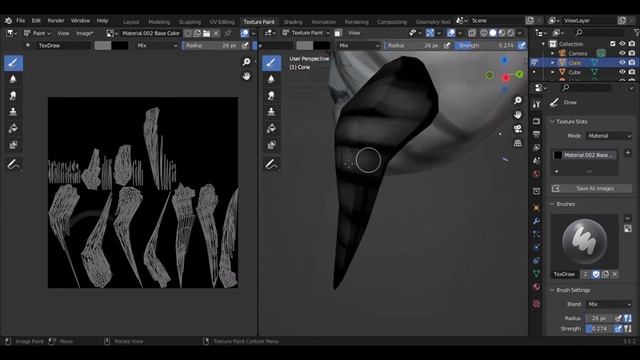Toggle visibility eye for Collection

tap(622, 44)
